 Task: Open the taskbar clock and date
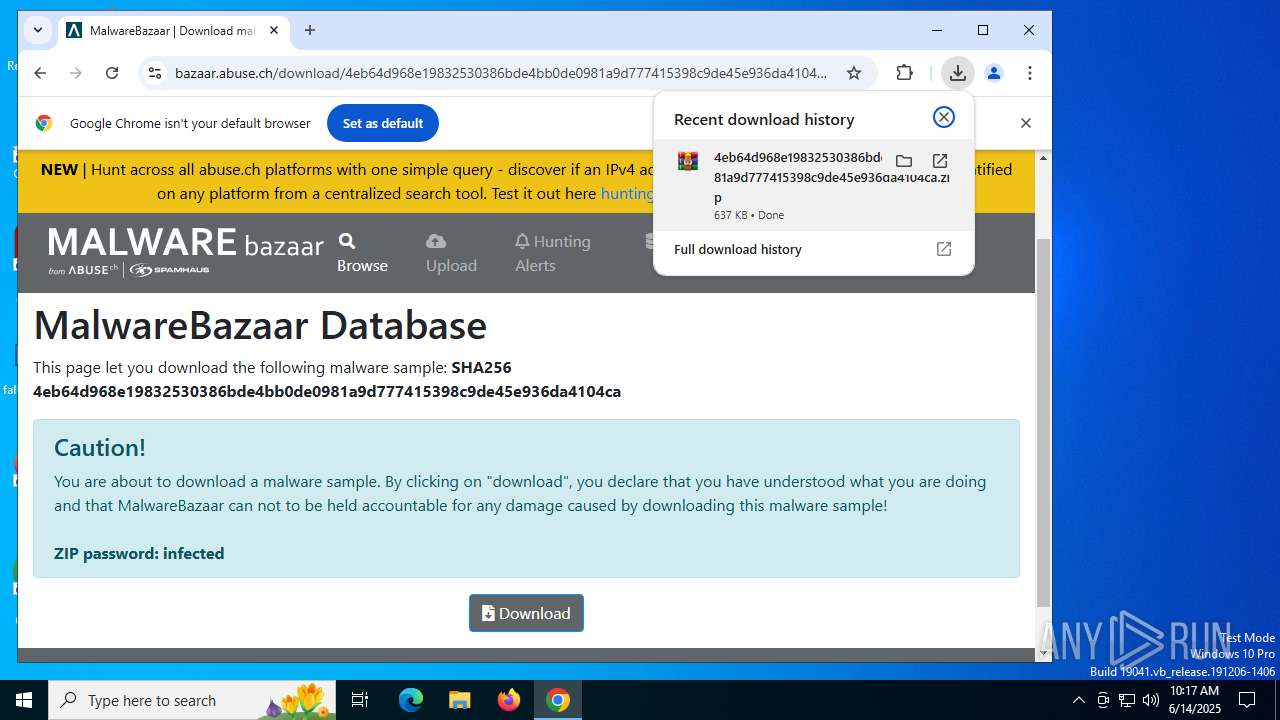(1194, 700)
